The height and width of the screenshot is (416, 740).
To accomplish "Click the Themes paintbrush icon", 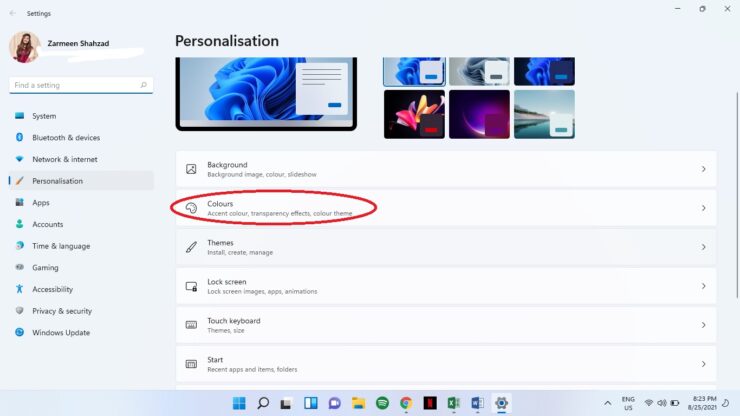I will [191, 247].
